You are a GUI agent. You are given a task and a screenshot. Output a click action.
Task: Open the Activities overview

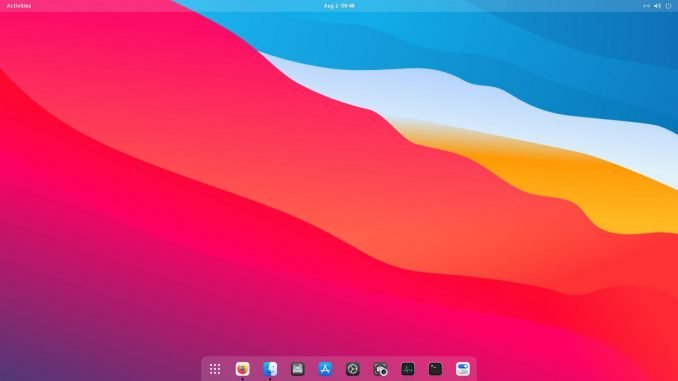coord(19,6)
